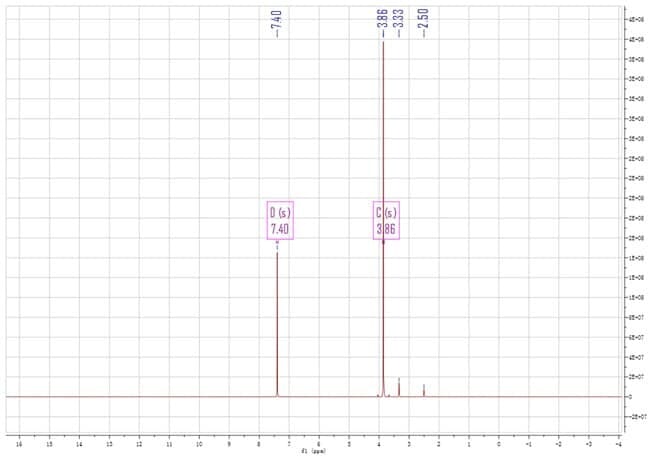Click the spectrum peak line at 7.40 ppm
The width and height of the screenshot is (660, 461).
tap(277, 324)
